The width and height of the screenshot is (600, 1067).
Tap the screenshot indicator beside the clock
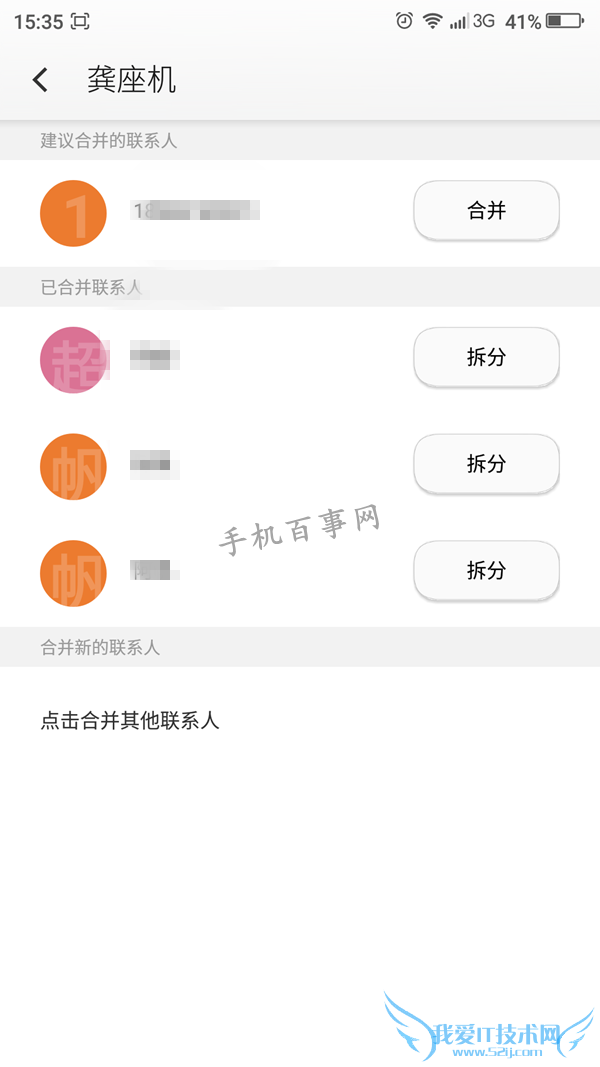pyautogui.click(x=80, y=22)
